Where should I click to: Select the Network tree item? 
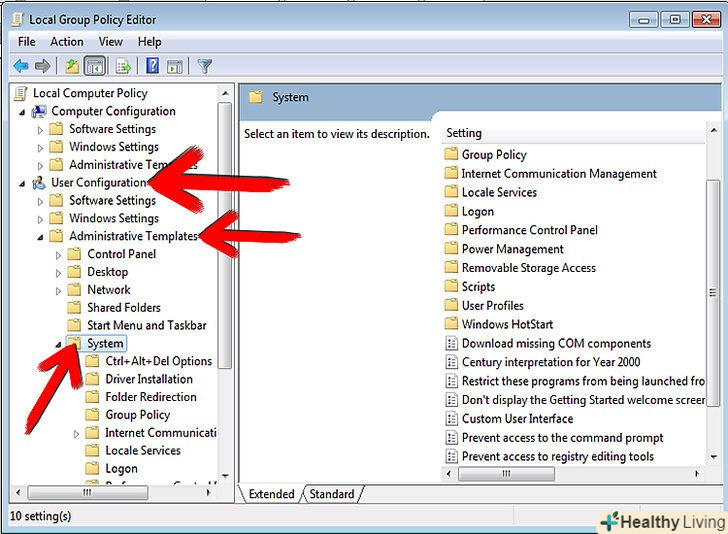point(109,290)
